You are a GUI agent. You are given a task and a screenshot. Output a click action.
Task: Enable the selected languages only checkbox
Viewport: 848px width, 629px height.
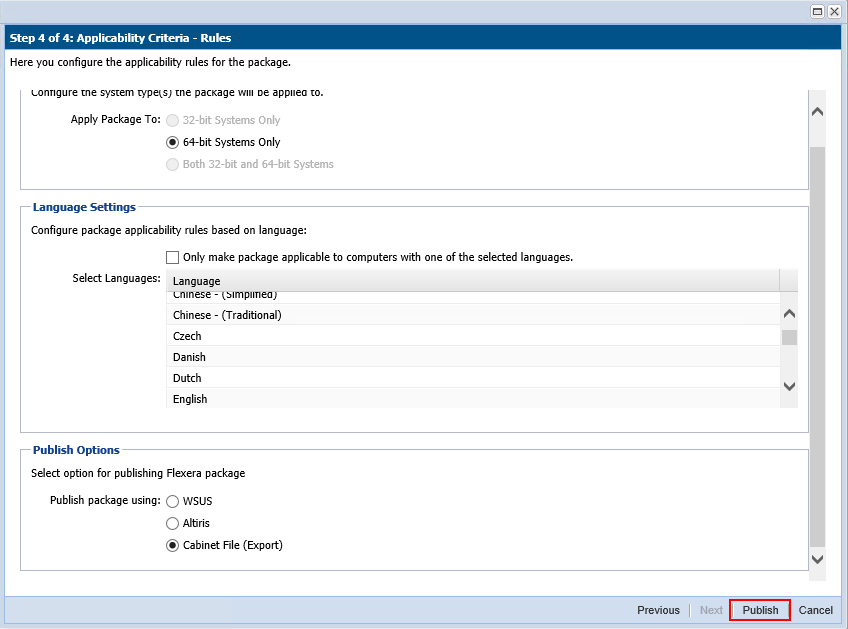pyautogui.click(x=173, y=257)
